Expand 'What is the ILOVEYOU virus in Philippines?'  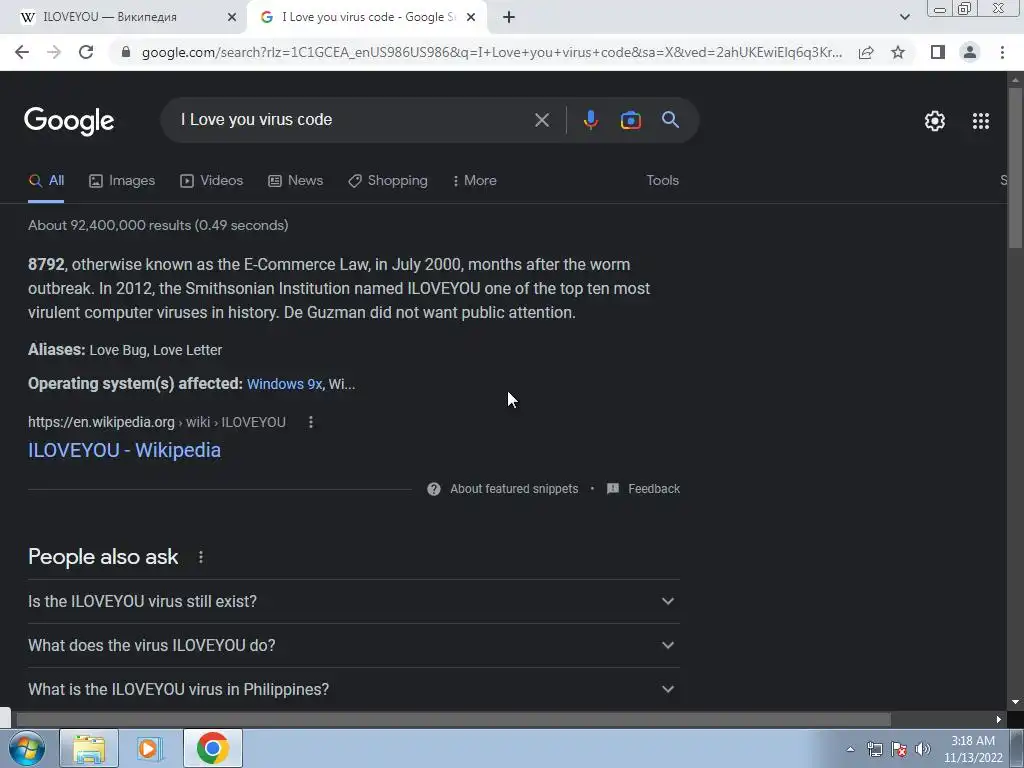coord(354,689)
